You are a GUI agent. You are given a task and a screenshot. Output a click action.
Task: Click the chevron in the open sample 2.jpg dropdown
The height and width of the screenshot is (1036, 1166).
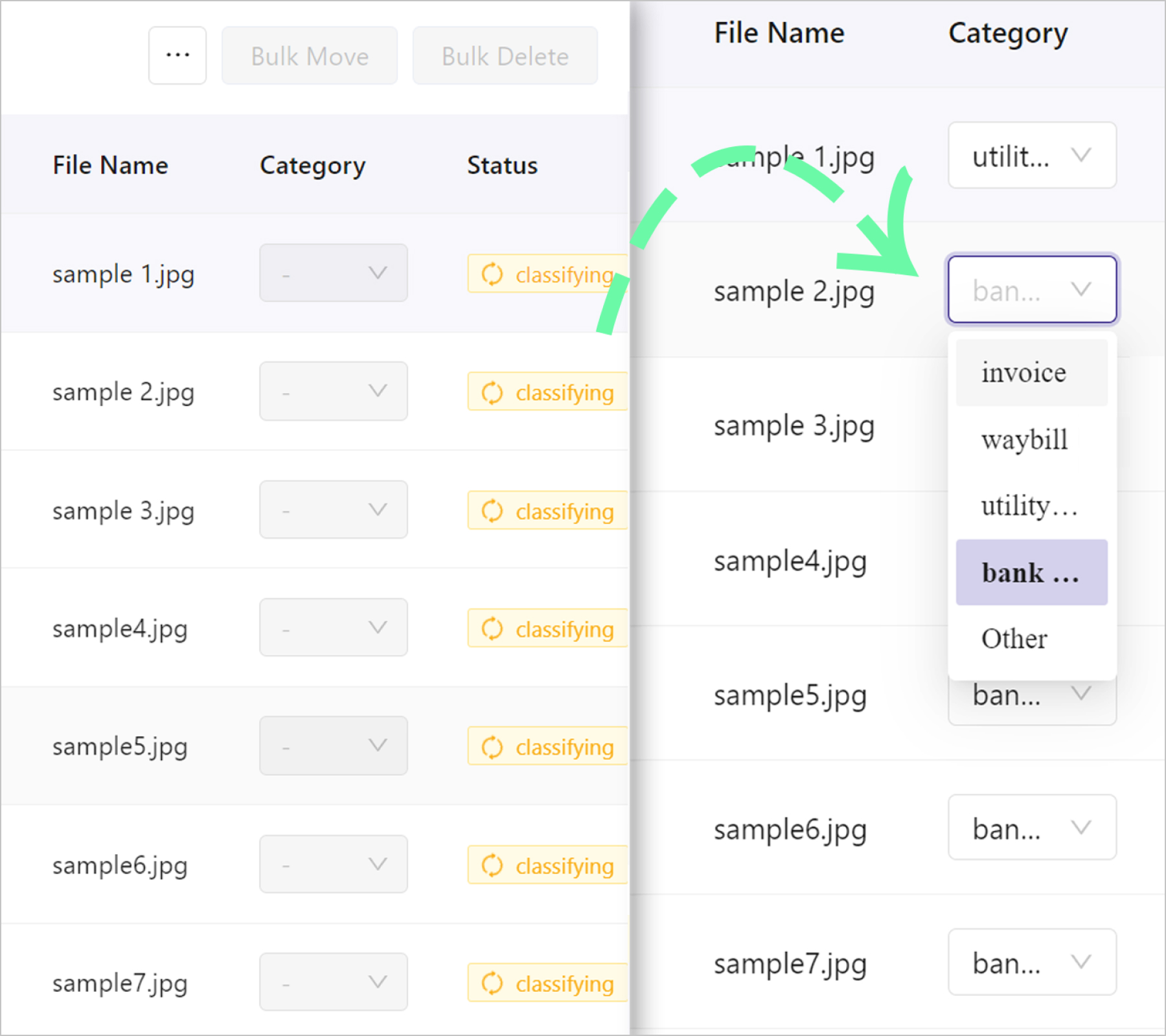pyautogui.click(x=1080, y=289)
